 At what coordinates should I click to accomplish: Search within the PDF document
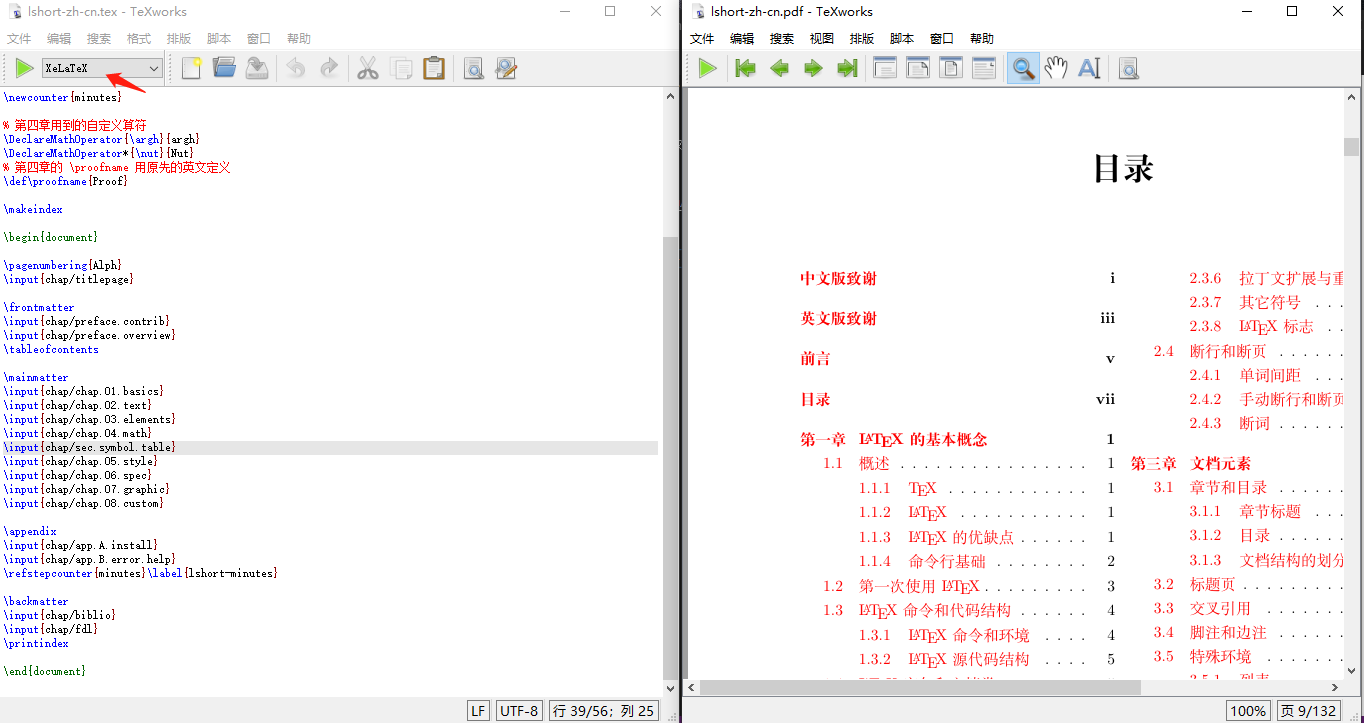pos(1129,68)
